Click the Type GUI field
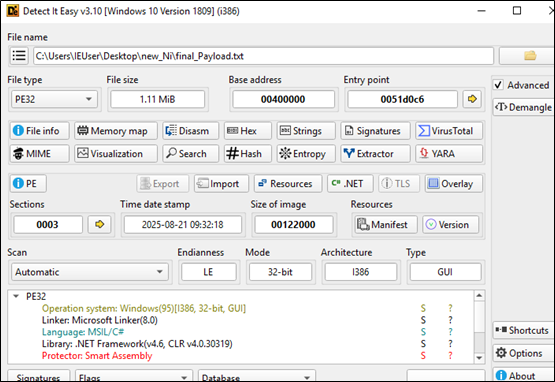Screen dimensions: 555x382 [x=445, y=272]
